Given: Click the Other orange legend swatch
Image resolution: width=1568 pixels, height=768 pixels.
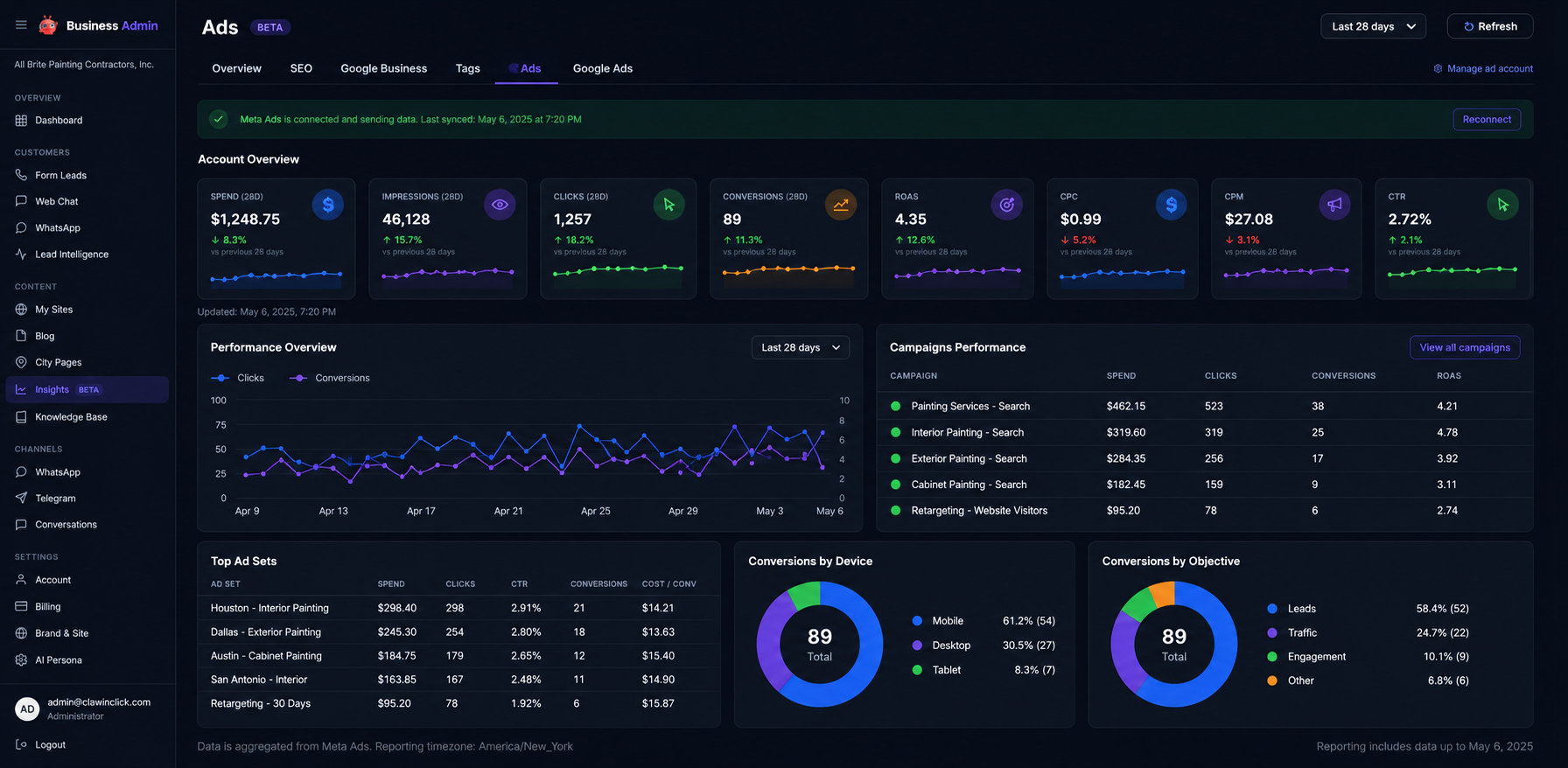Looking at the screenshot, I should (1272, 681).
